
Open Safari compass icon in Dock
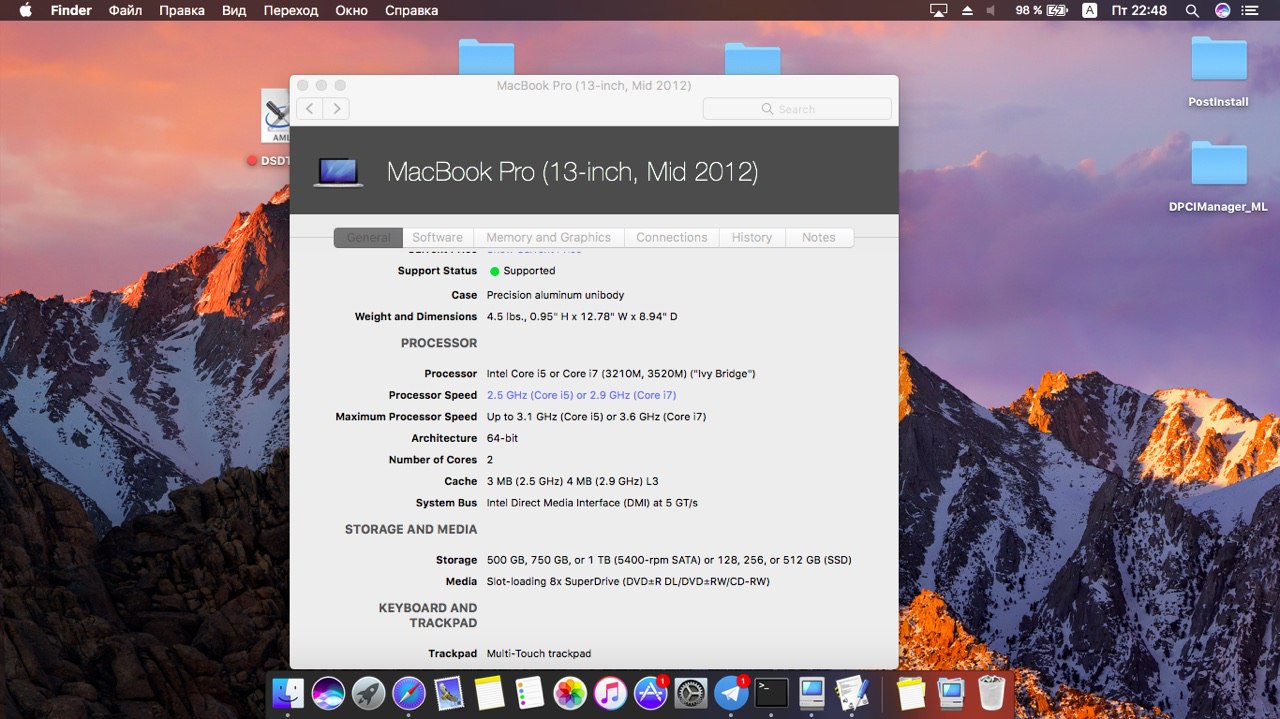(409, 692)
